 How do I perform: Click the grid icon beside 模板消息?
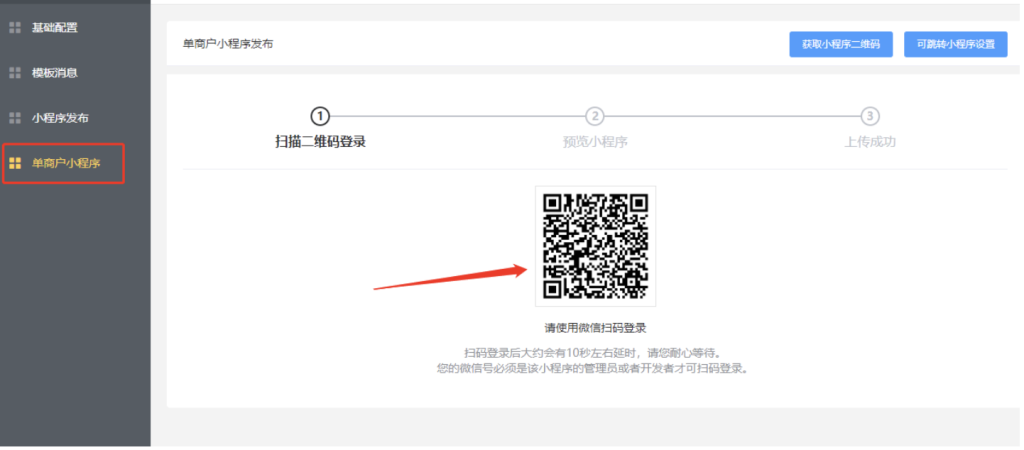point(15,72)
